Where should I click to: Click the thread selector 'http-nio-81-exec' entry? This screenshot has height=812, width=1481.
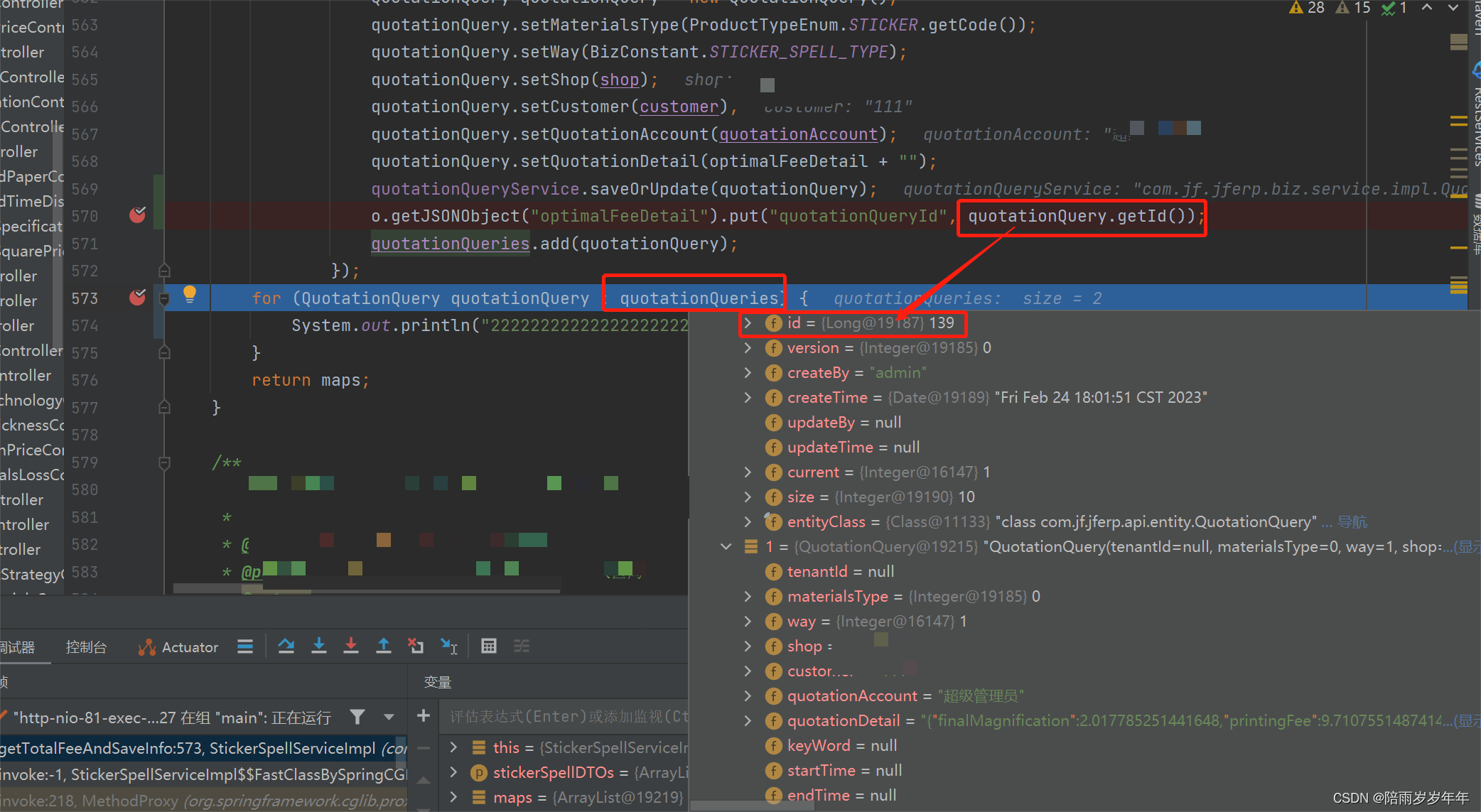click(173, 718)
